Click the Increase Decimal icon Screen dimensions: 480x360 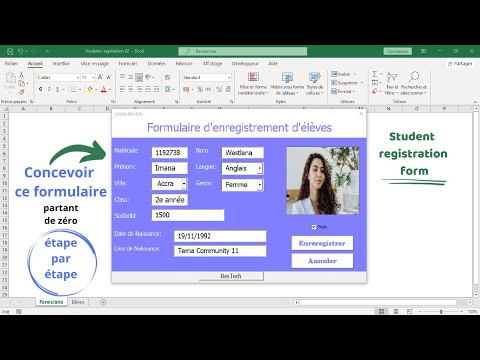[x=219, y=89]
